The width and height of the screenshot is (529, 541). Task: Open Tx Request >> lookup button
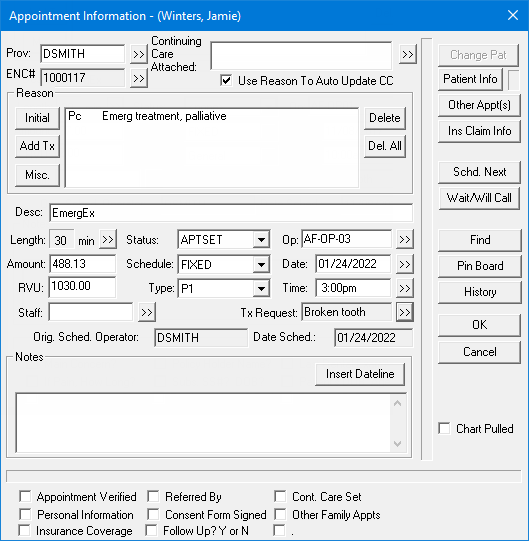pyautogui.click(x=405, y=312)
